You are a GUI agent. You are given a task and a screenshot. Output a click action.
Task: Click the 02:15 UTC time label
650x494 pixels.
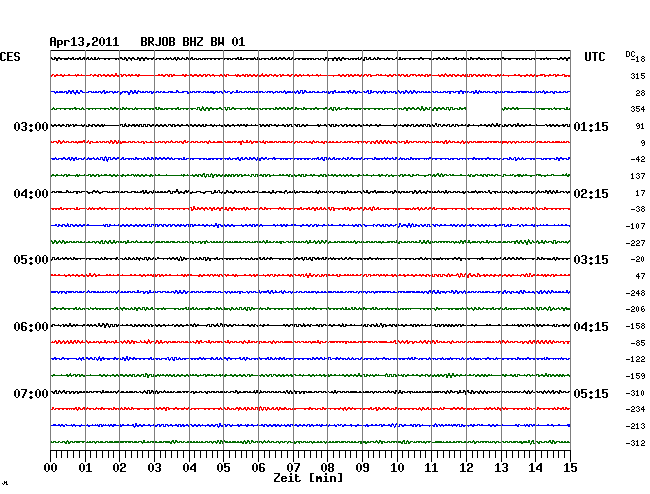[591, 194]
